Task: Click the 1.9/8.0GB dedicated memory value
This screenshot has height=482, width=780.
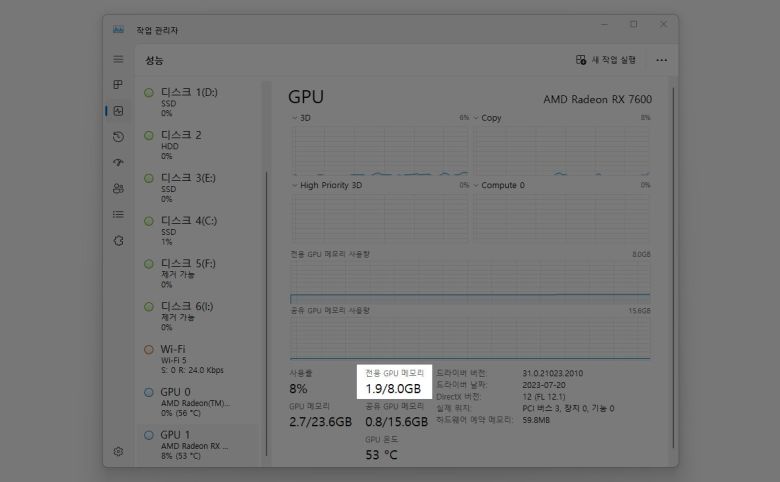Action: [393, 388]
